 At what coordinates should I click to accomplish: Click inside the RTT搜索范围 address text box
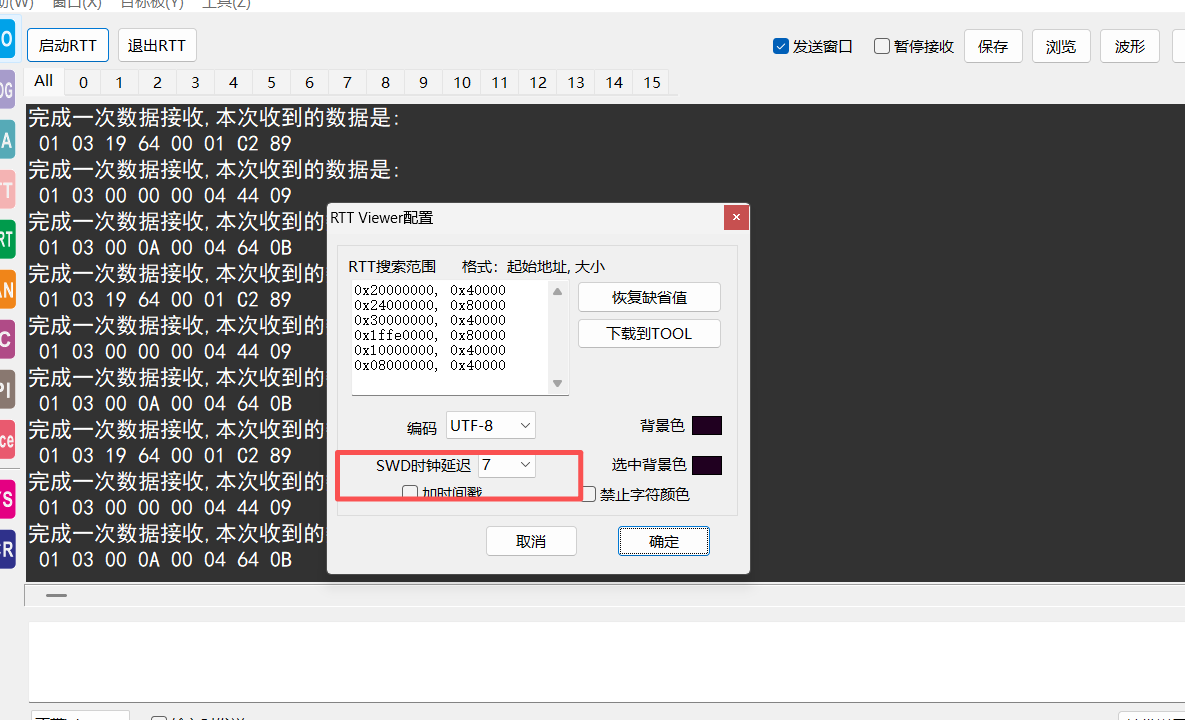[x=450, y=337]
